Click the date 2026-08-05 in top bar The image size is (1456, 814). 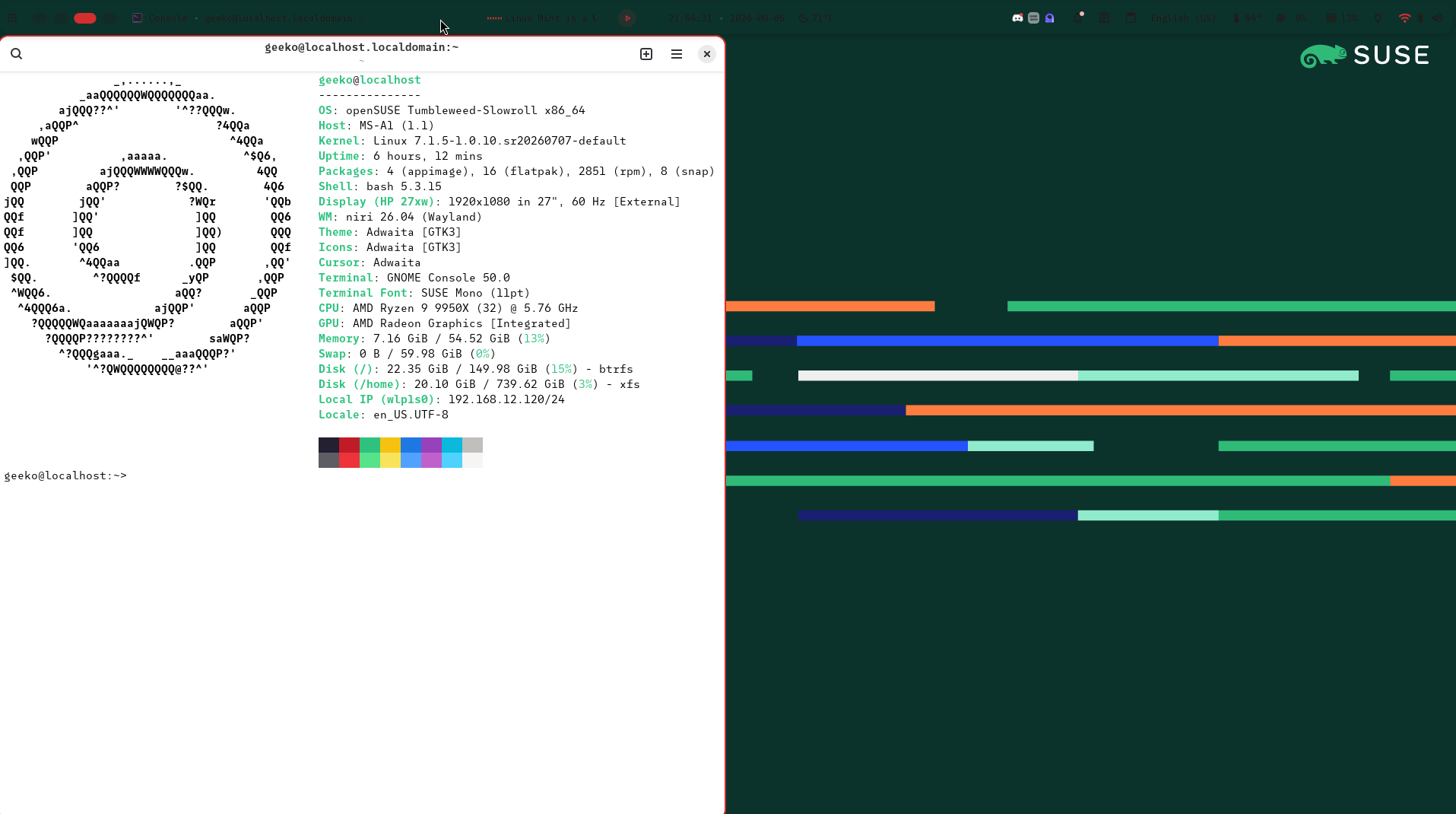click(757, 18)
